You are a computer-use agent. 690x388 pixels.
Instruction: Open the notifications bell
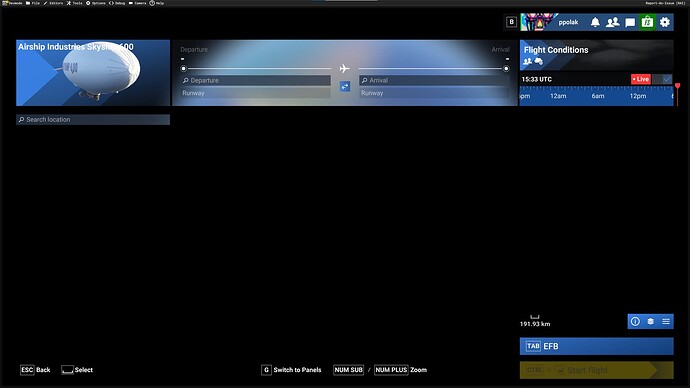point(595,22)
